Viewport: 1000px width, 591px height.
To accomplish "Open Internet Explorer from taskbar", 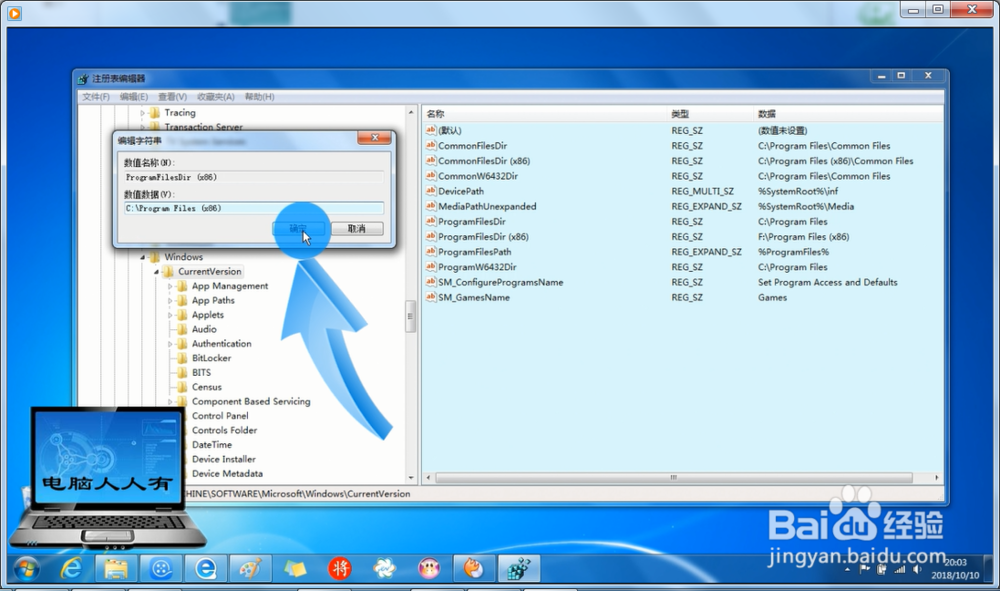I will (x=71, y=568).
